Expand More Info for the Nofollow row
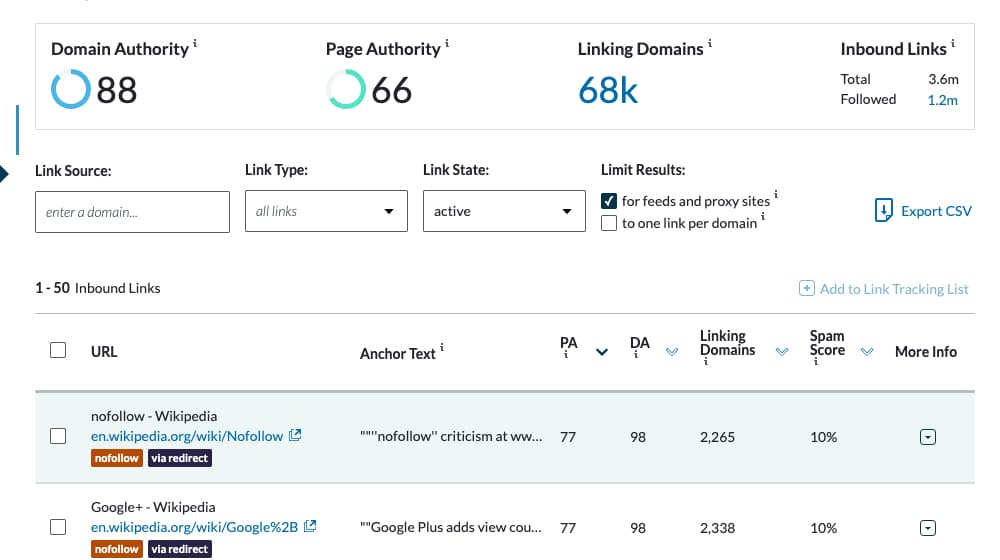Viewport: 1000px width, 560px height. click(x=928, y=437)
